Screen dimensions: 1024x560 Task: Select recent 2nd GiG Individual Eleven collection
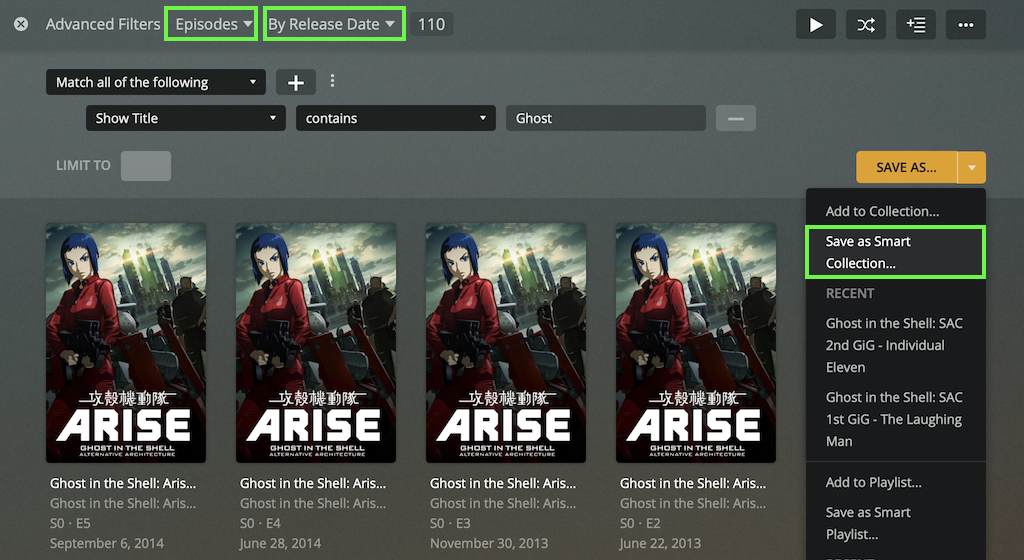[x=895, y=345]
